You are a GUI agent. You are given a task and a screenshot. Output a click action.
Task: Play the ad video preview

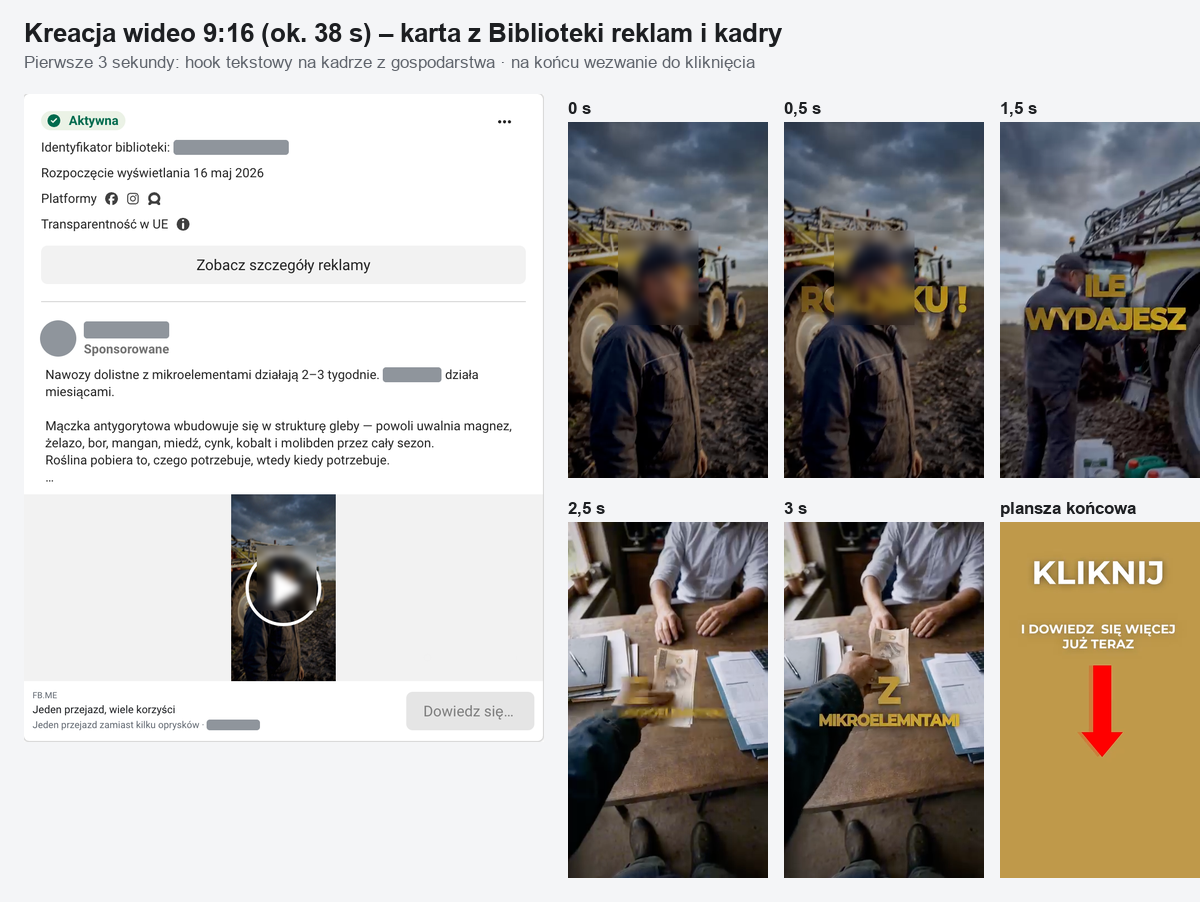click(x=283, y=588)
